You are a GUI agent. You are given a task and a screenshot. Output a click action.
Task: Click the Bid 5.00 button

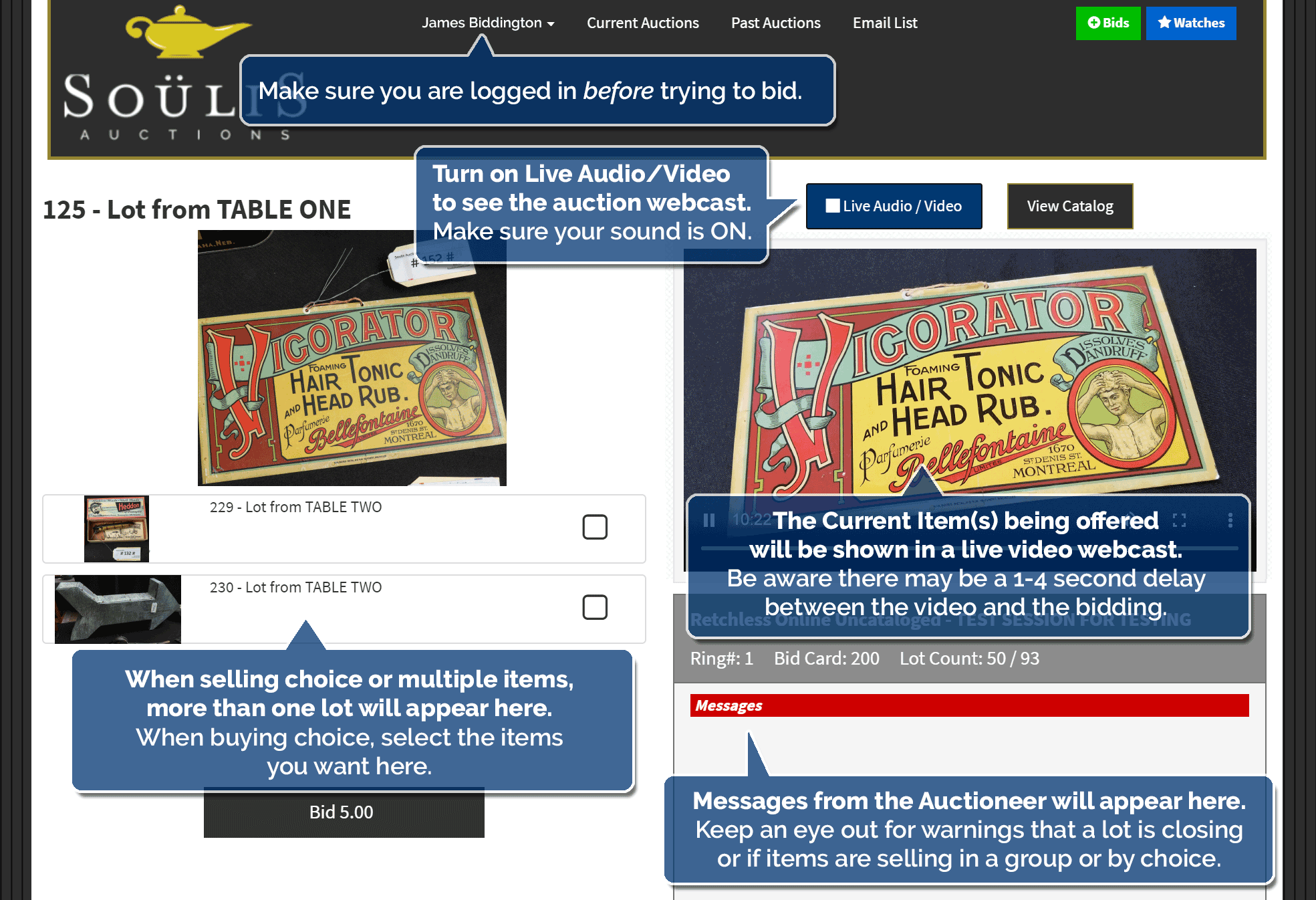tap(344, 812)
